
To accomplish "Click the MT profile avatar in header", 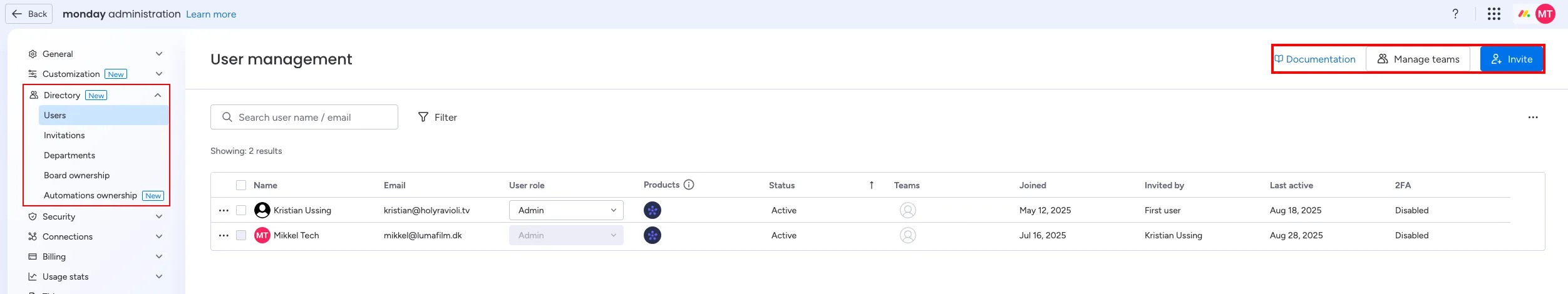I will click(x=1545, y=14).
